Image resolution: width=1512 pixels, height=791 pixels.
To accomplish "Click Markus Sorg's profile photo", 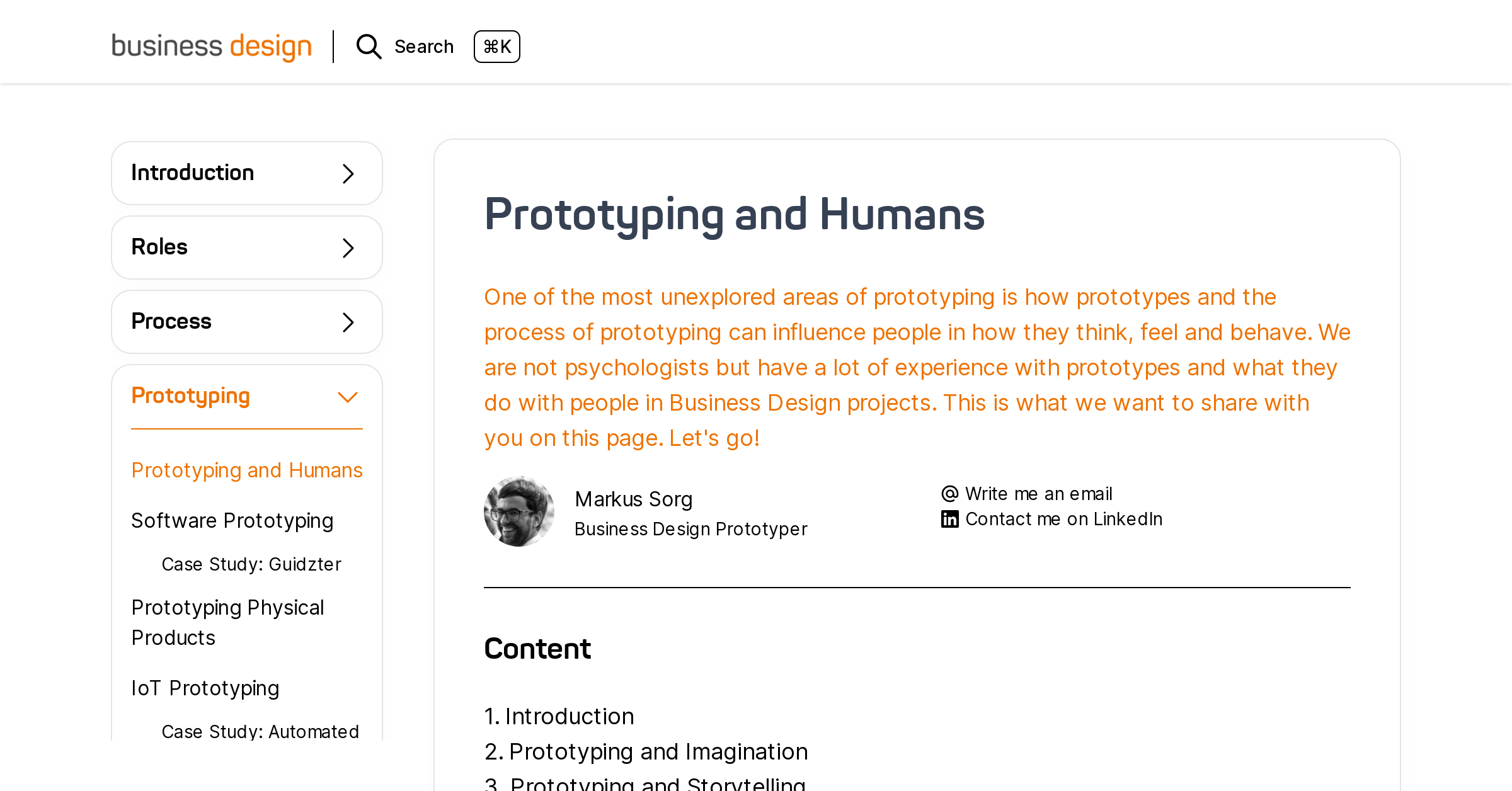I will 519,511.
